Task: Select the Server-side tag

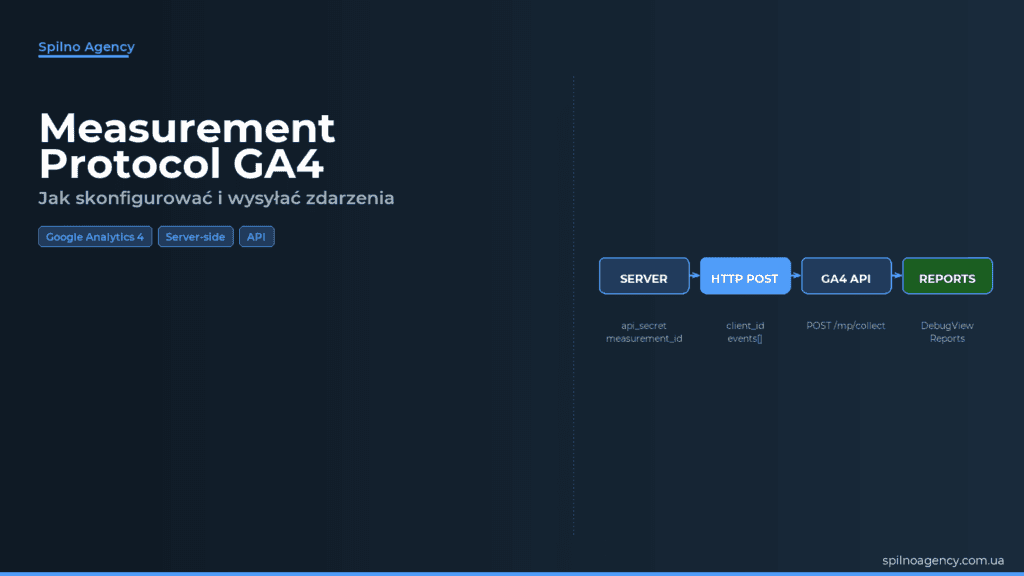Action: coord(195,236)
